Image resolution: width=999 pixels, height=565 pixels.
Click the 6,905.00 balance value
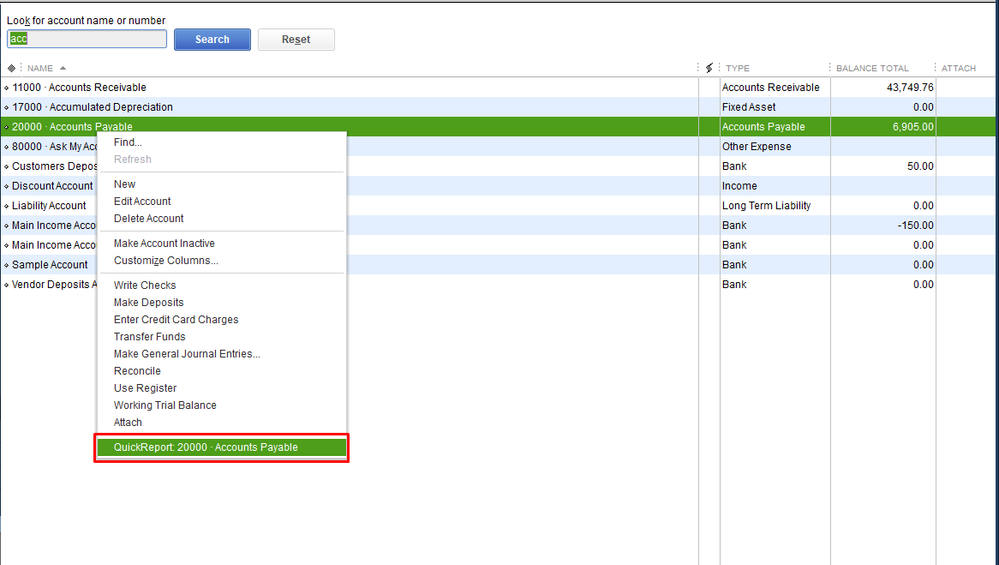pyautogui.click(x=913, y=127)
